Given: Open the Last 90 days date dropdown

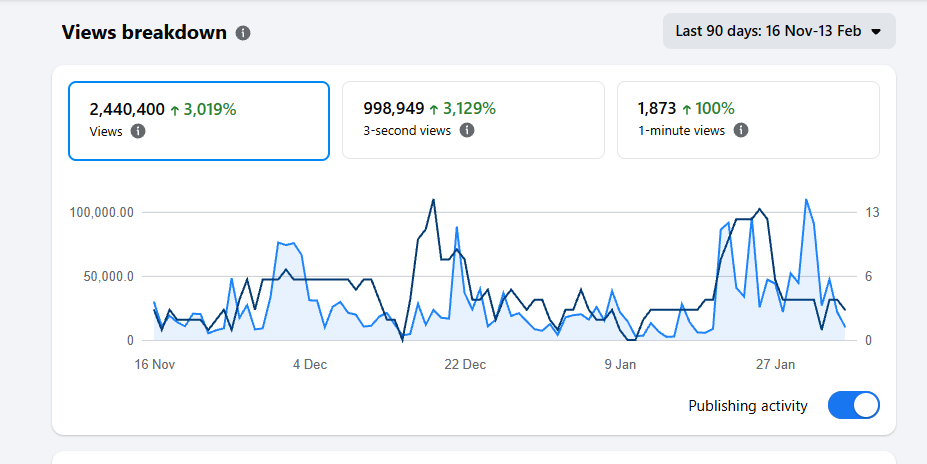Looking at the screenshot, I should tap(778, 31).
